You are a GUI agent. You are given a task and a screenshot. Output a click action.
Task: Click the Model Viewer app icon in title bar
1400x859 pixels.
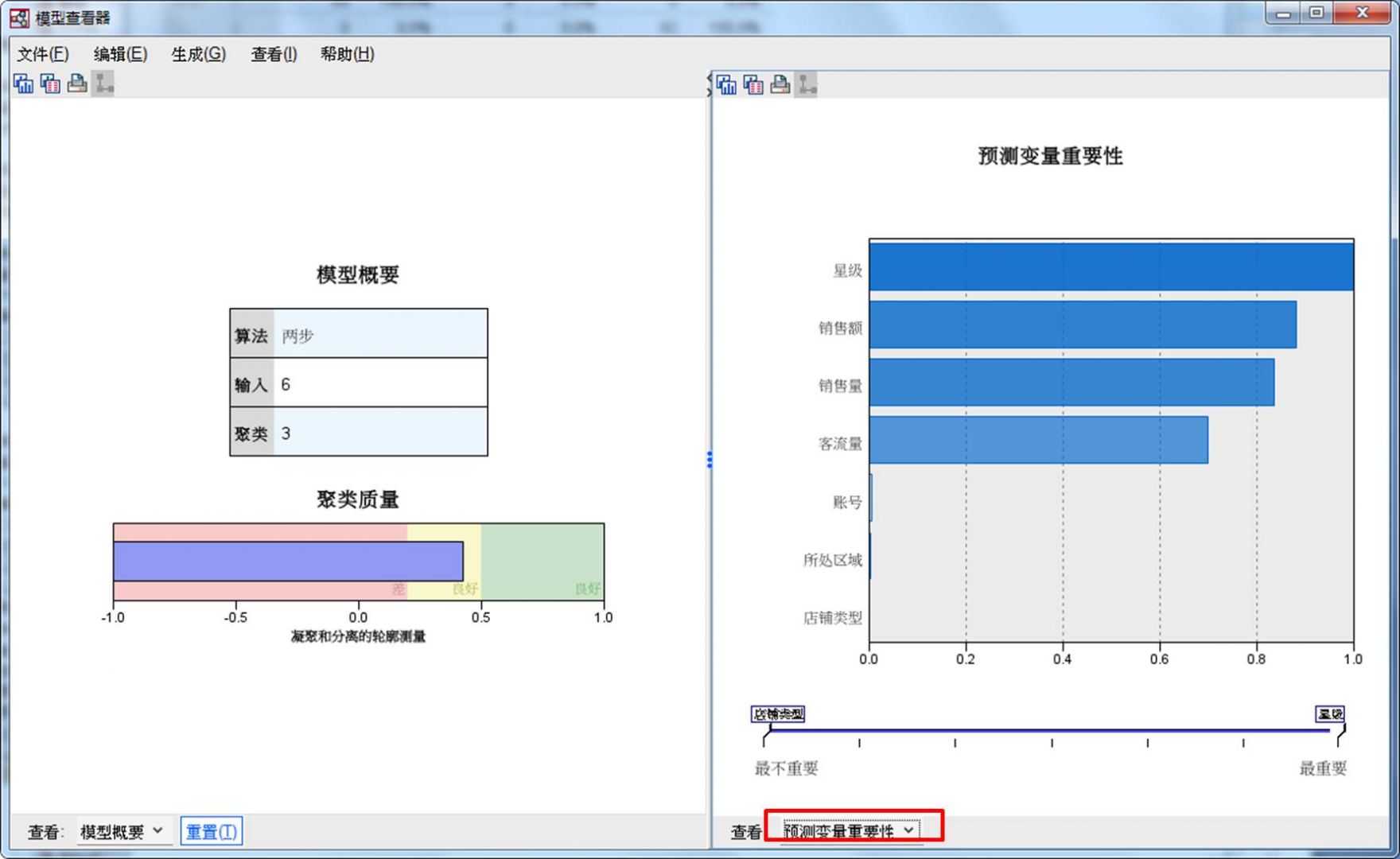(19, 17)
